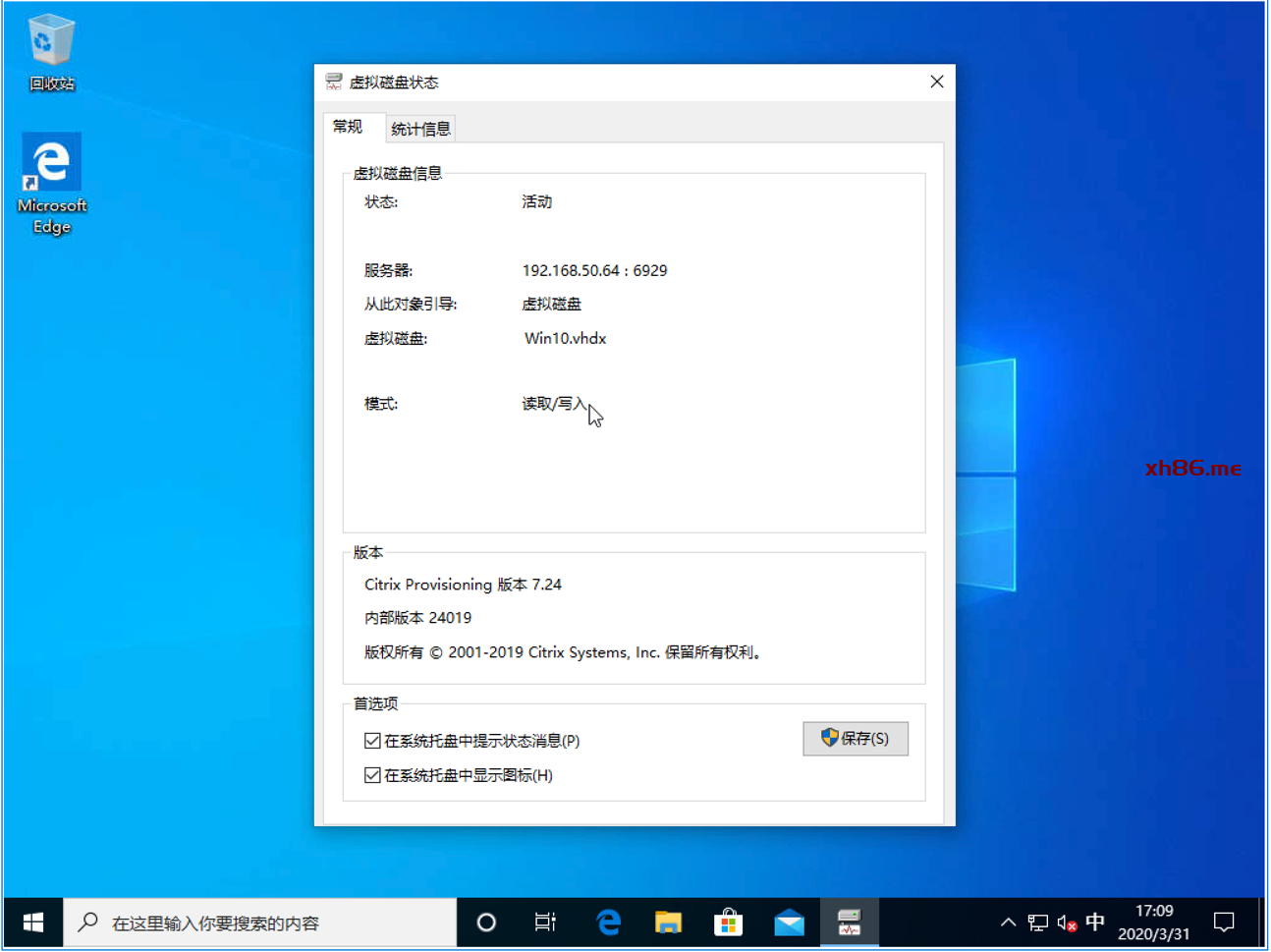Click the 从此对象引导: label
Viewport: 1271px width, 952px height.
(411, 305)
